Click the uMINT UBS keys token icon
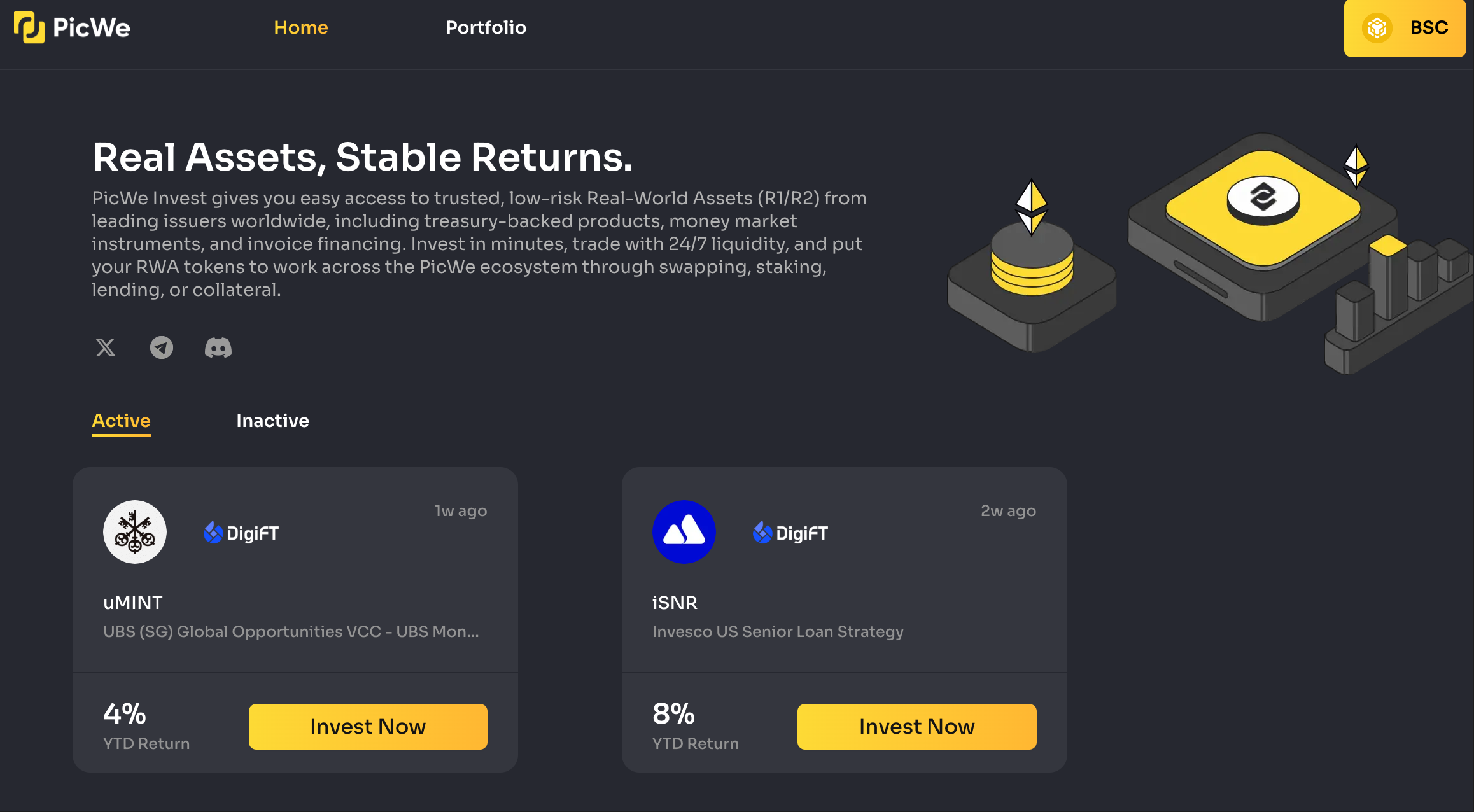Screen dimensions: 1474x812 pyautogui.click(x=135, y=532)
